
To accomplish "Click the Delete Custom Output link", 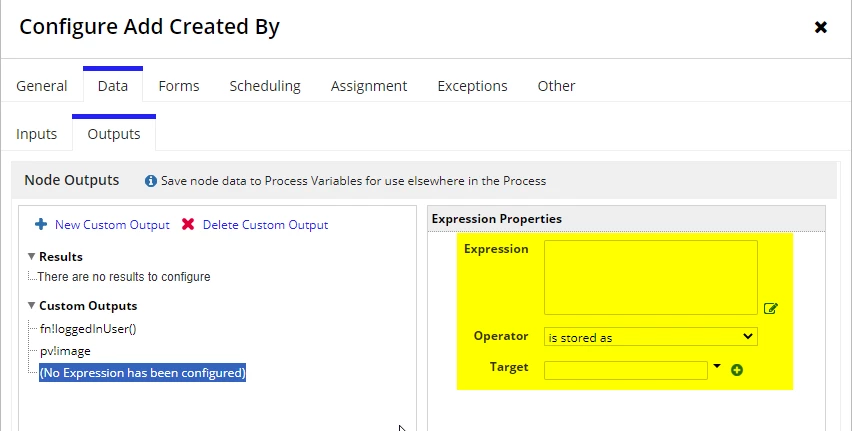I will [265, 225].
